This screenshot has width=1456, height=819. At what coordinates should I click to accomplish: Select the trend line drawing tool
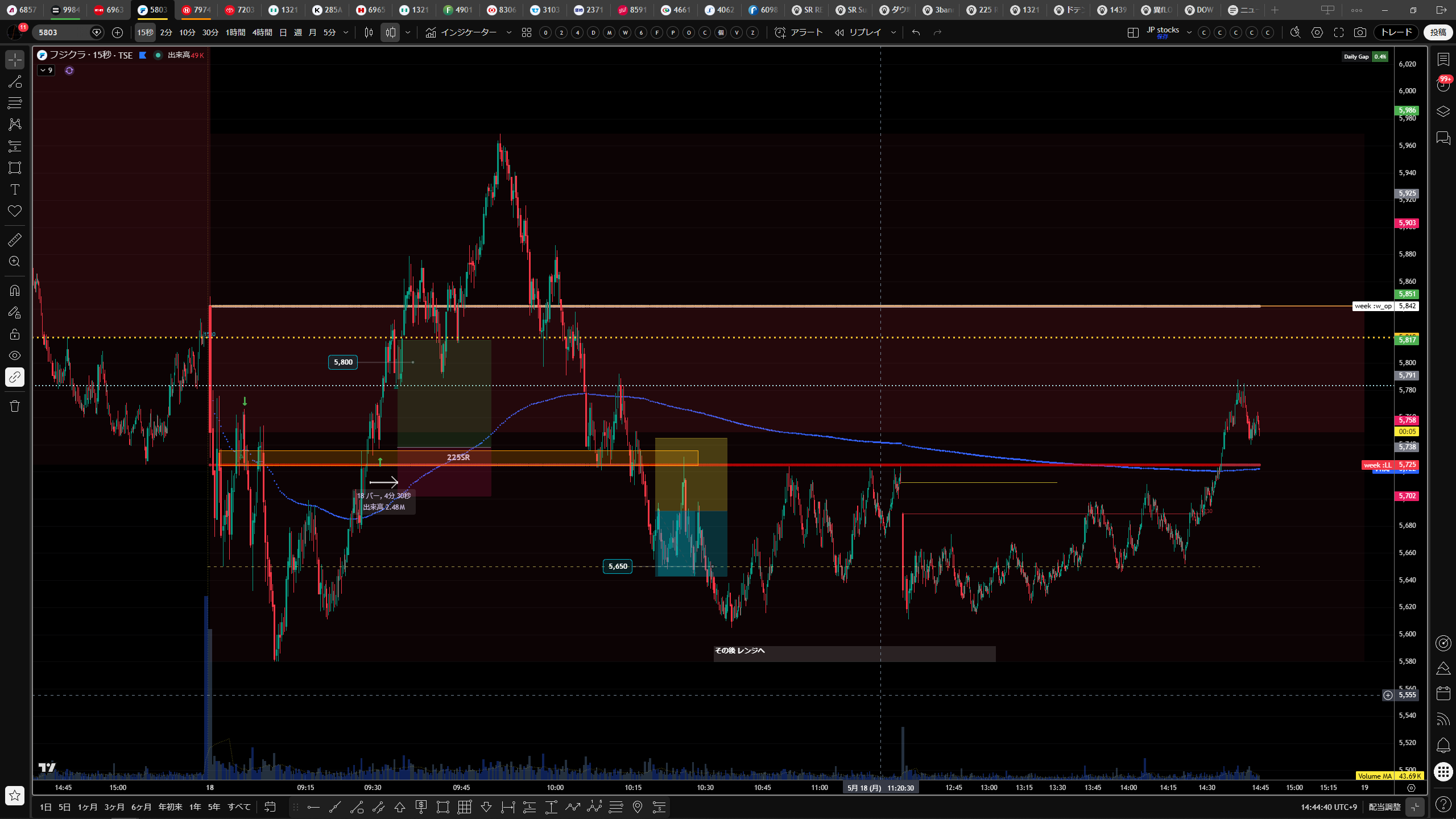click(x=15, y=81)
